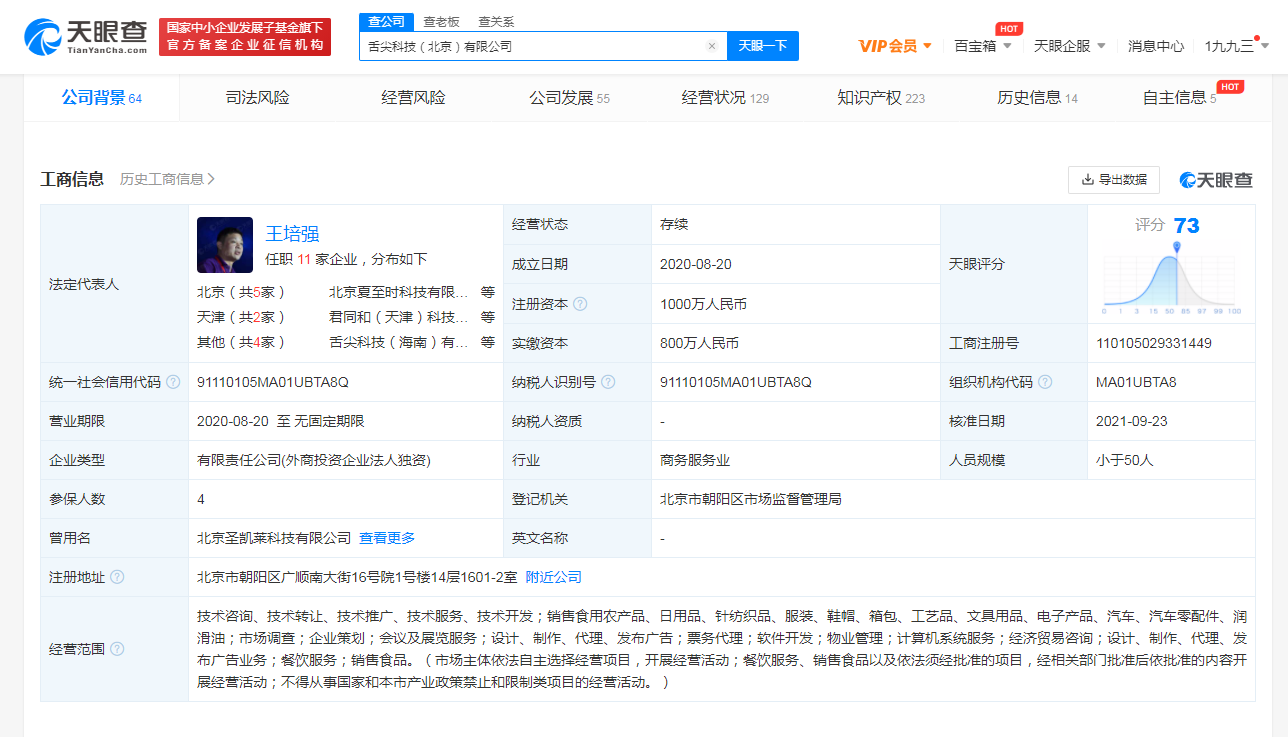Click the 成立日期 value 2020-08-20
The height and width of the screenshot is (737, 1288).
pyautogui.click(x=696, y=265)
